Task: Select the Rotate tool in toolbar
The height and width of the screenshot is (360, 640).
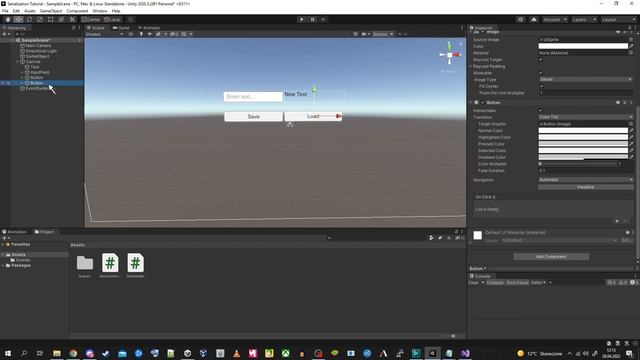Action: tap(29, 20)
